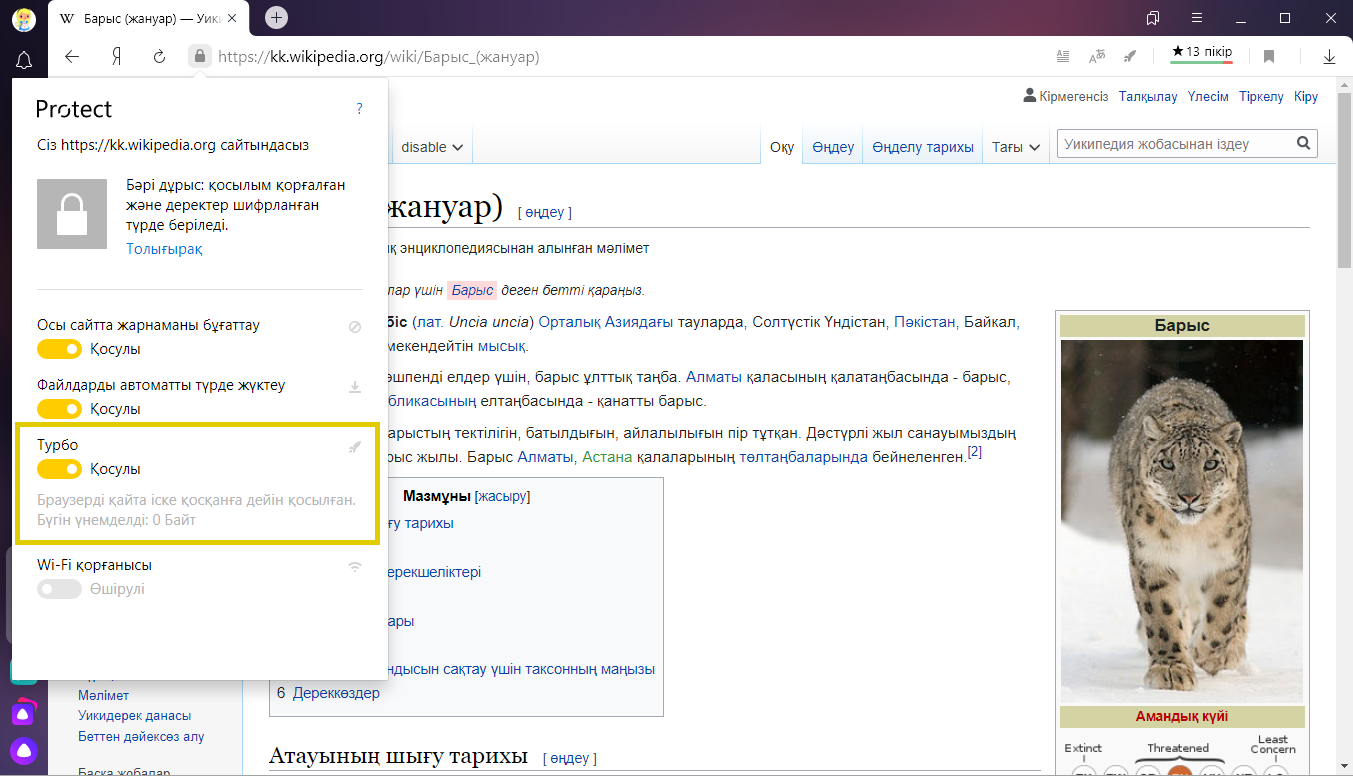Screen dimensions: 1353x776
Task: Open the downloads arrow icon
Action: (1329, 57)
